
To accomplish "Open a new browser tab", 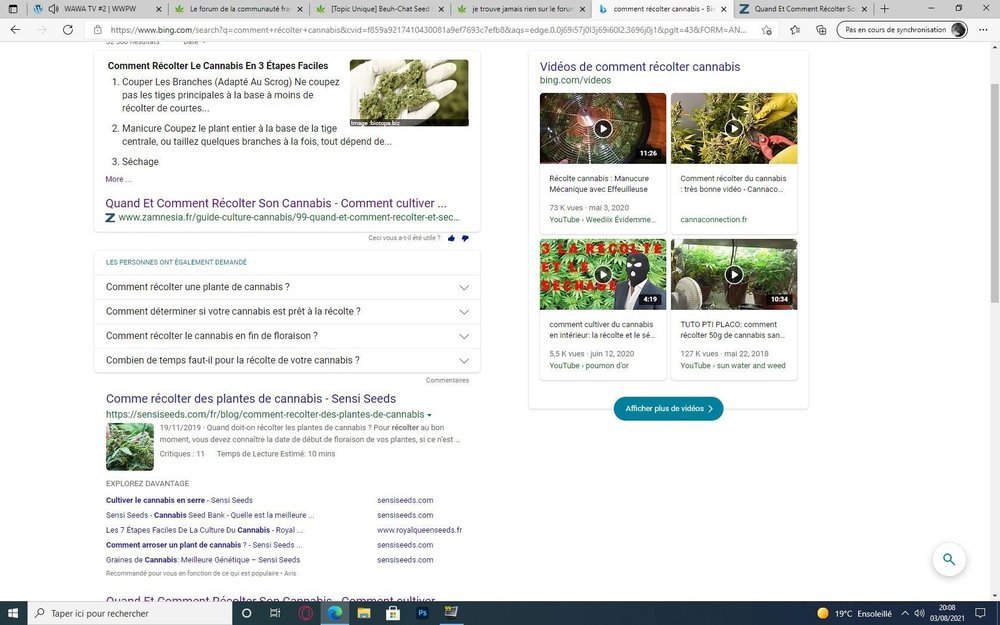I will 885,9.
